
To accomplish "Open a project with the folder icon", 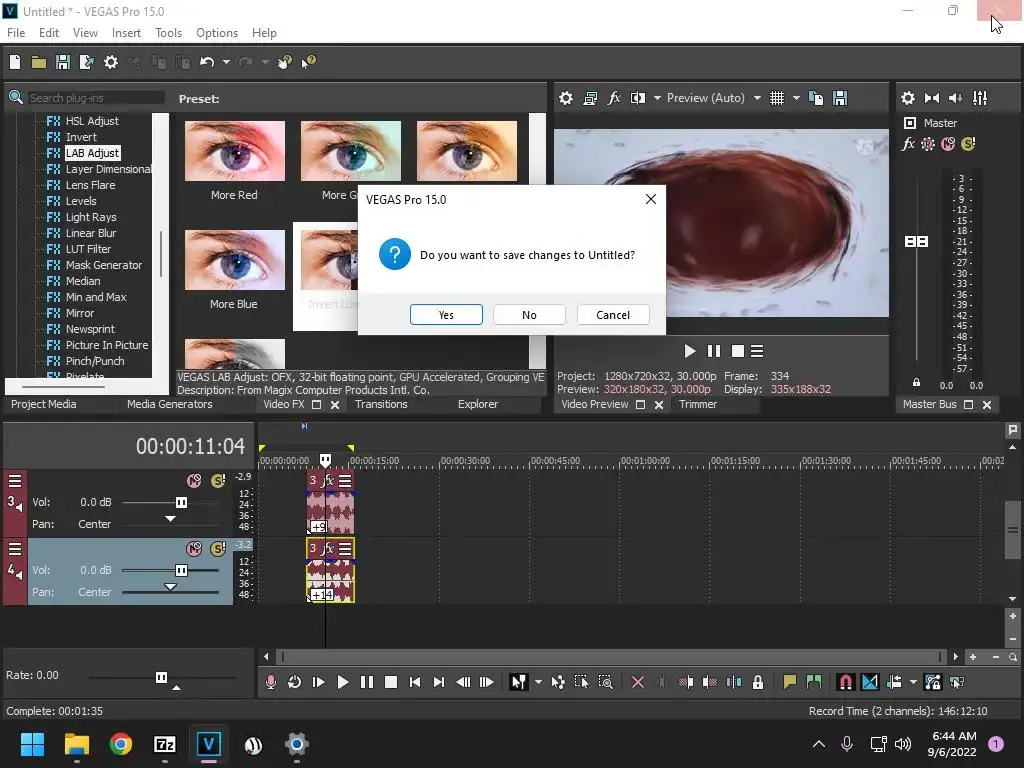I will click(x=39, y=62).
